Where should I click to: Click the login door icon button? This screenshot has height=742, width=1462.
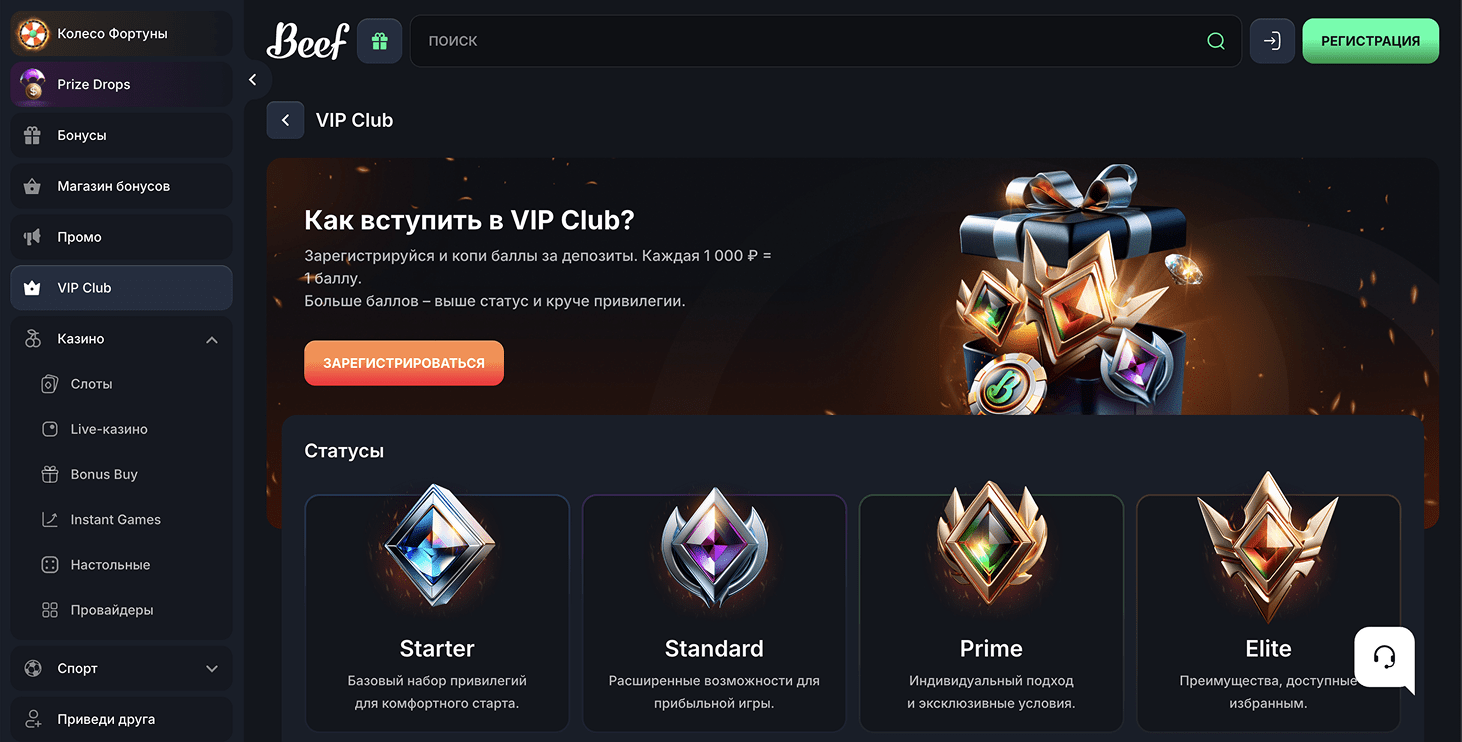[x=1272, y=41]
